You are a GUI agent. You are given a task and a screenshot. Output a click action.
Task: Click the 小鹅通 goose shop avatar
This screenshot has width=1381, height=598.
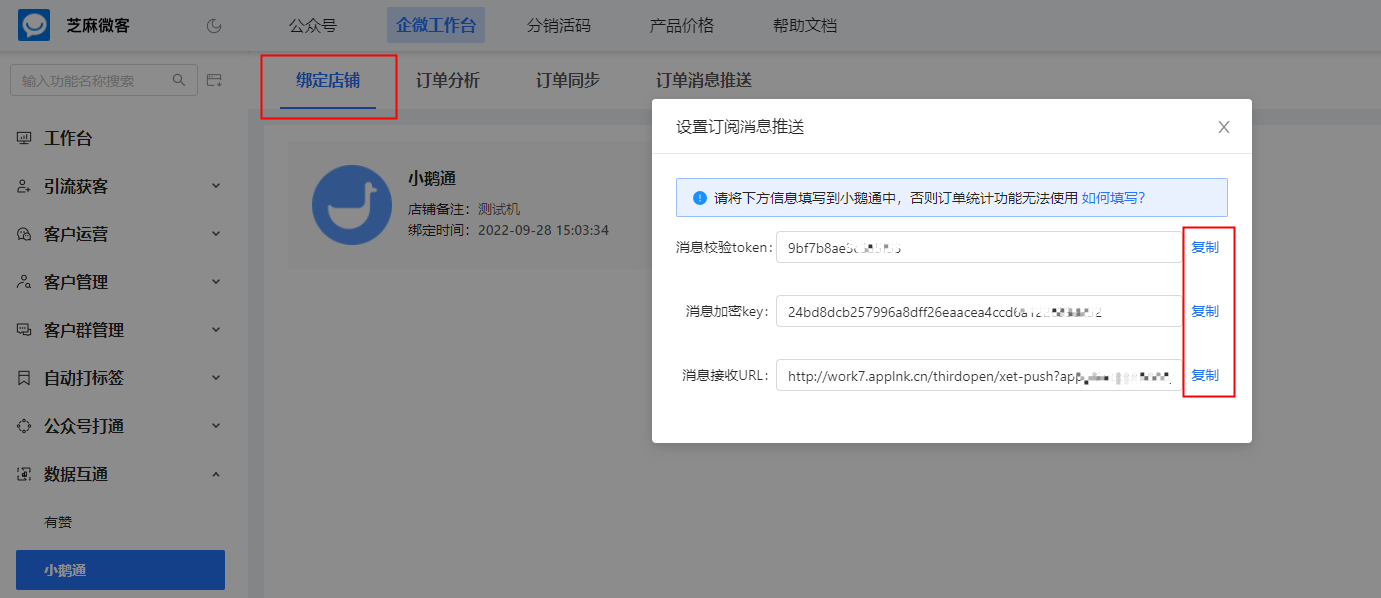[352, 205]
